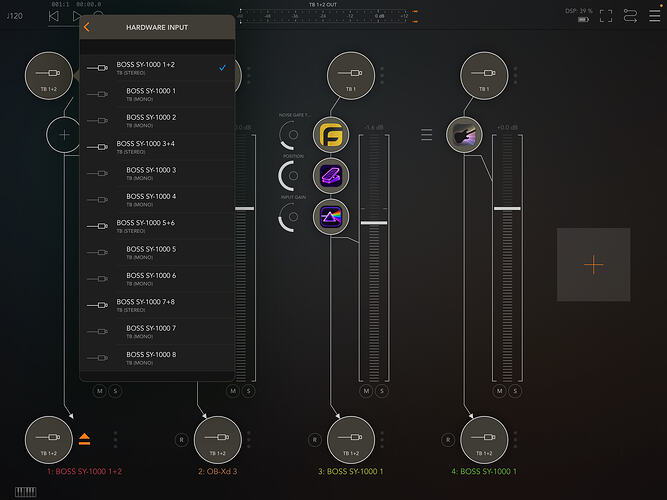Open channel 2 TB 1+2 output node

(218, 440)
